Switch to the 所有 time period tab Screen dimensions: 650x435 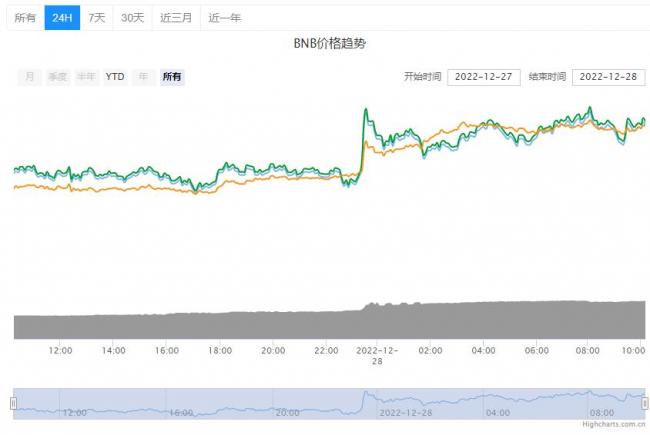(25, 18)
